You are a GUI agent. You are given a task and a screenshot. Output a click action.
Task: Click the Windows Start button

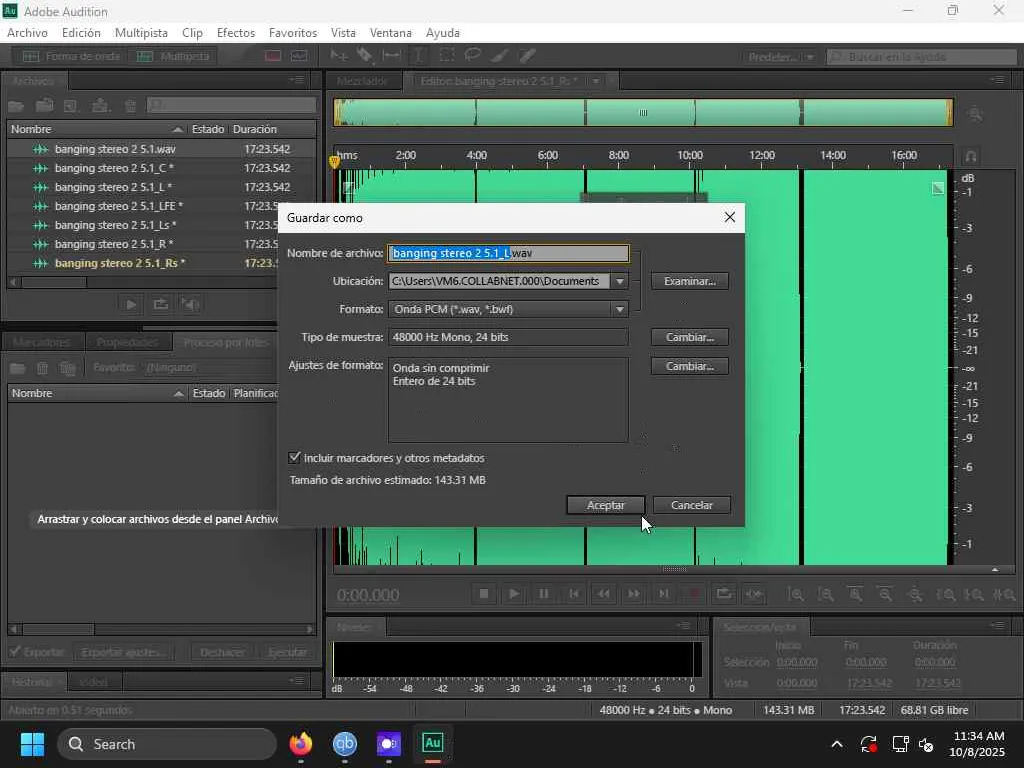click(x=32, y=744)
